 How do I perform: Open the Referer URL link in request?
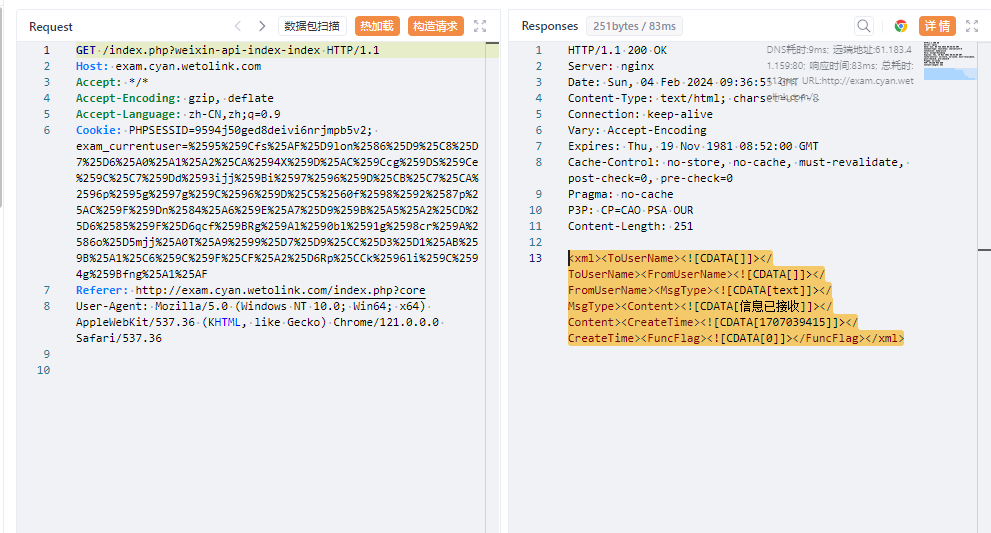click(280, 290)
